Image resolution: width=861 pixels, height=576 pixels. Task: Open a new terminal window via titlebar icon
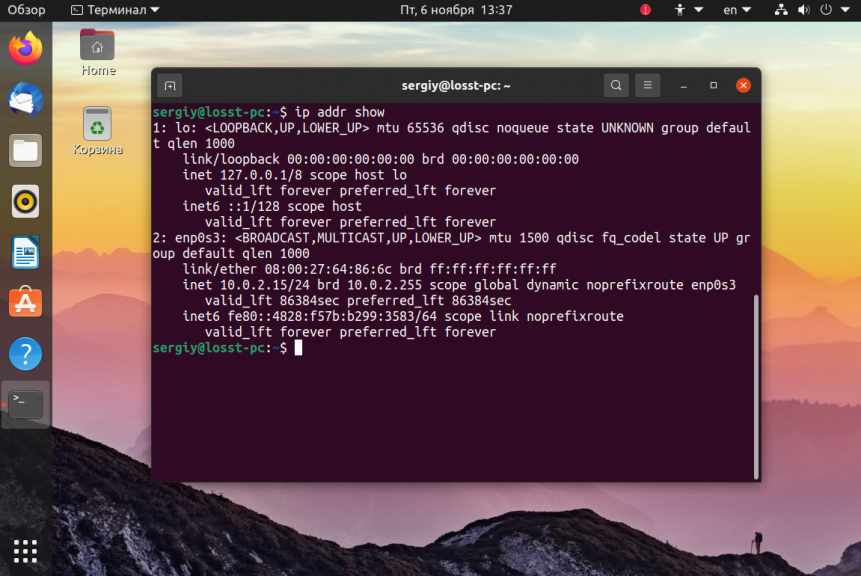coord(170,85)
